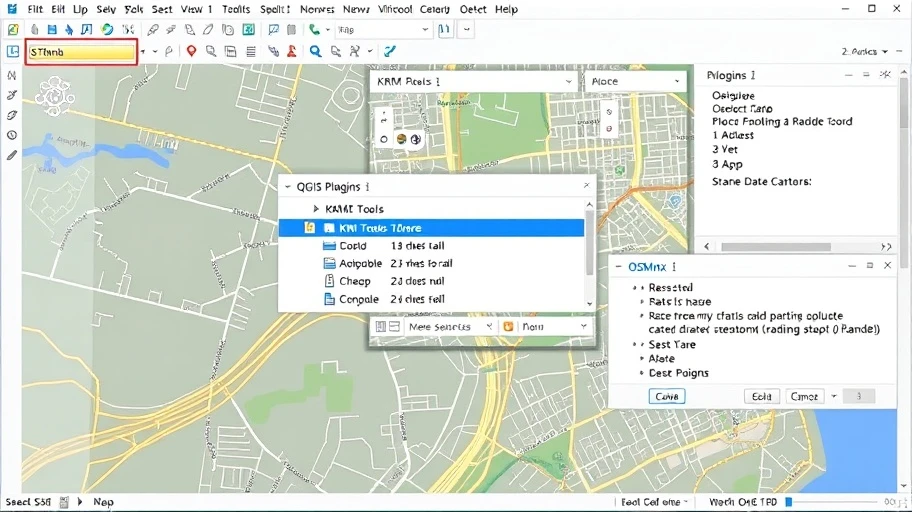Click the split-columns icon left of Mere Senctes
912x512 pixels.
click(x=380, y=326)
